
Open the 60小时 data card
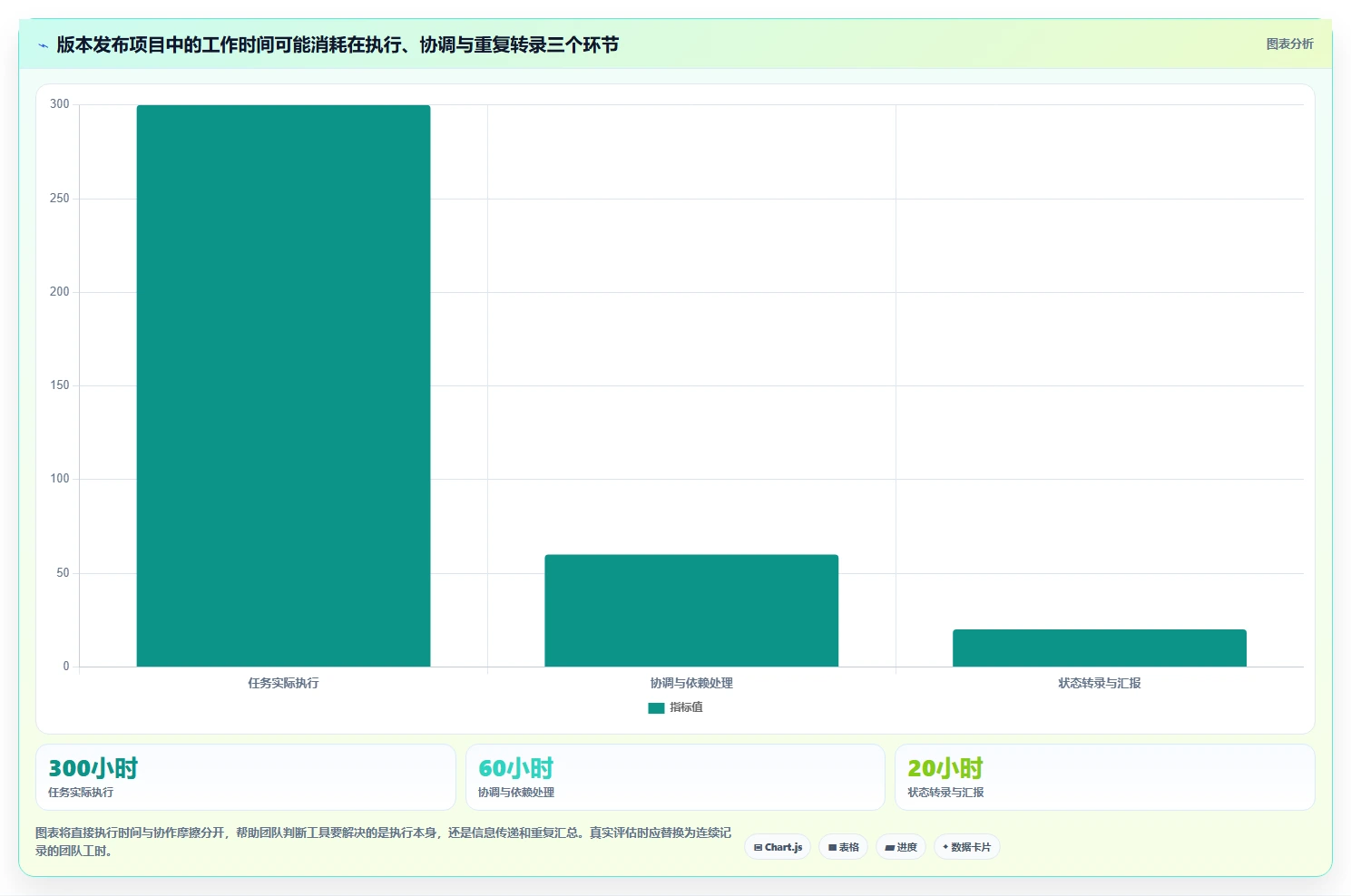point(675,777)
